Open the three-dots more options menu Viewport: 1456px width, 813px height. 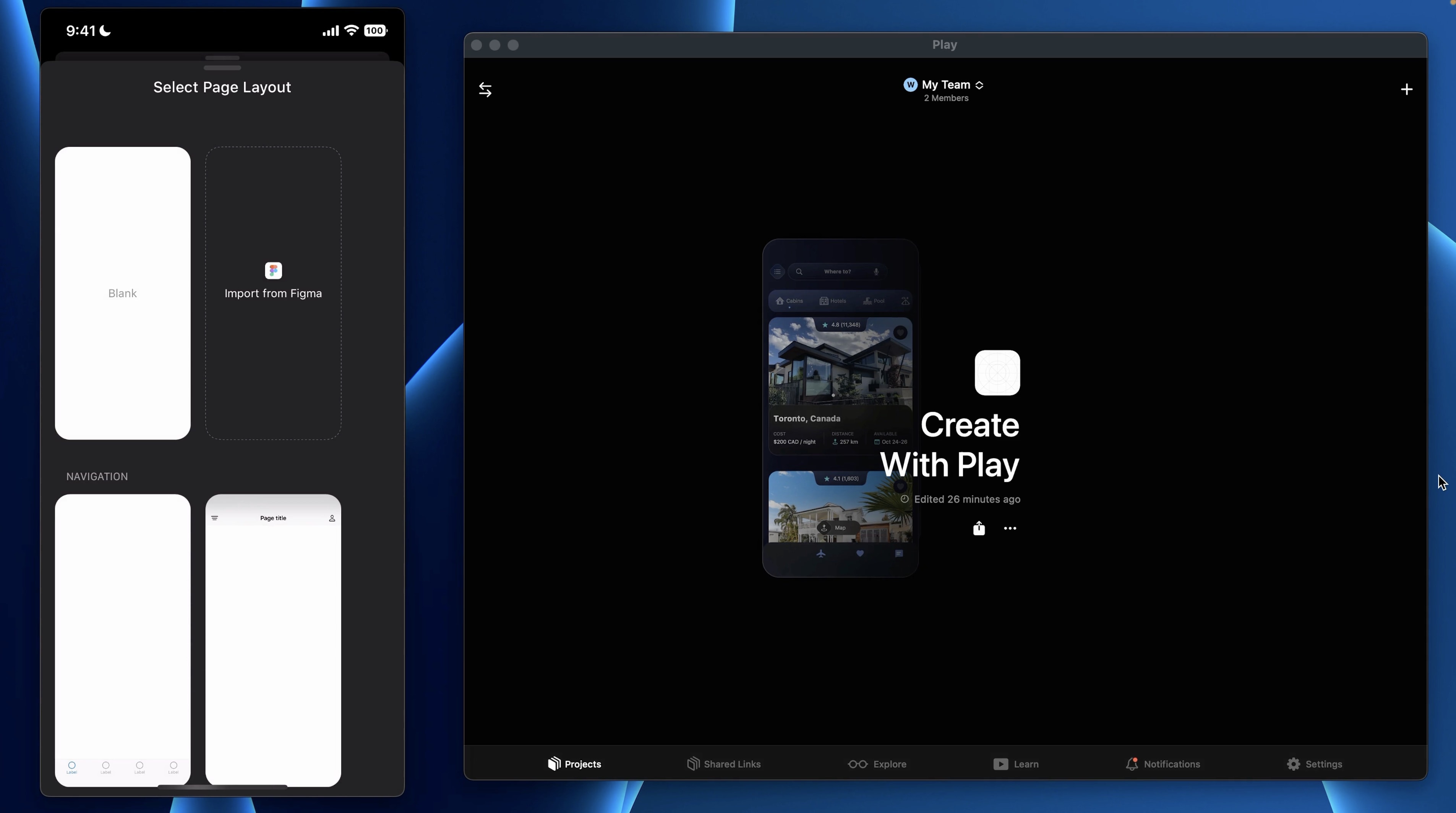click(1010, 528)
